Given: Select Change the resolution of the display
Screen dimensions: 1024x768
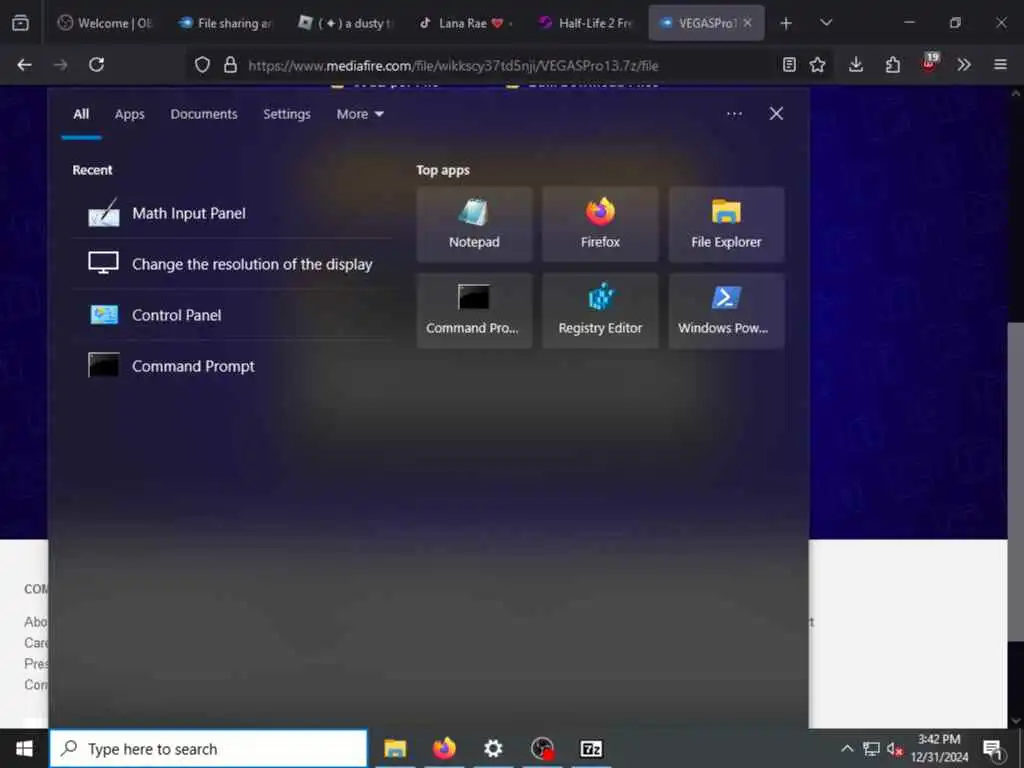Looking at the screenshot, I should [x=232, y=264].
